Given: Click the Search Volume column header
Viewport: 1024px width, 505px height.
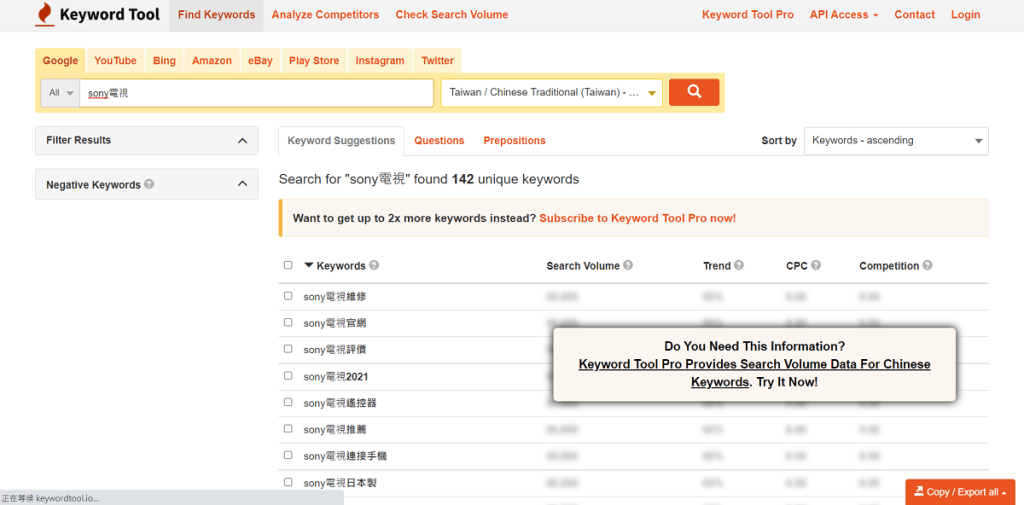Looking at the screenshot, I should [x=583, y=266].
